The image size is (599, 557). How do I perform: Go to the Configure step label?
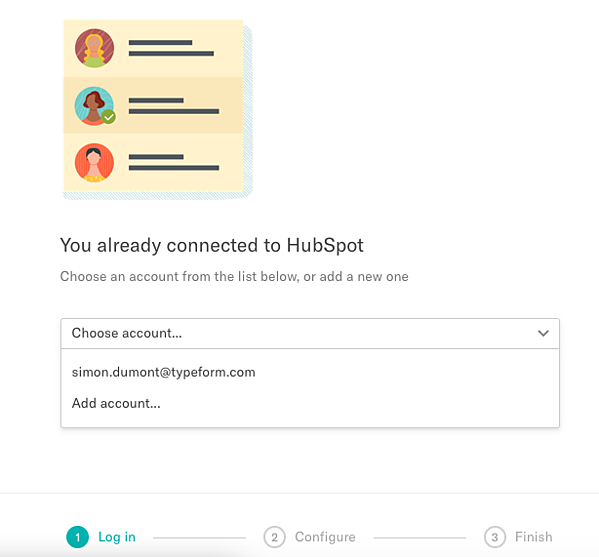point(325,537)
